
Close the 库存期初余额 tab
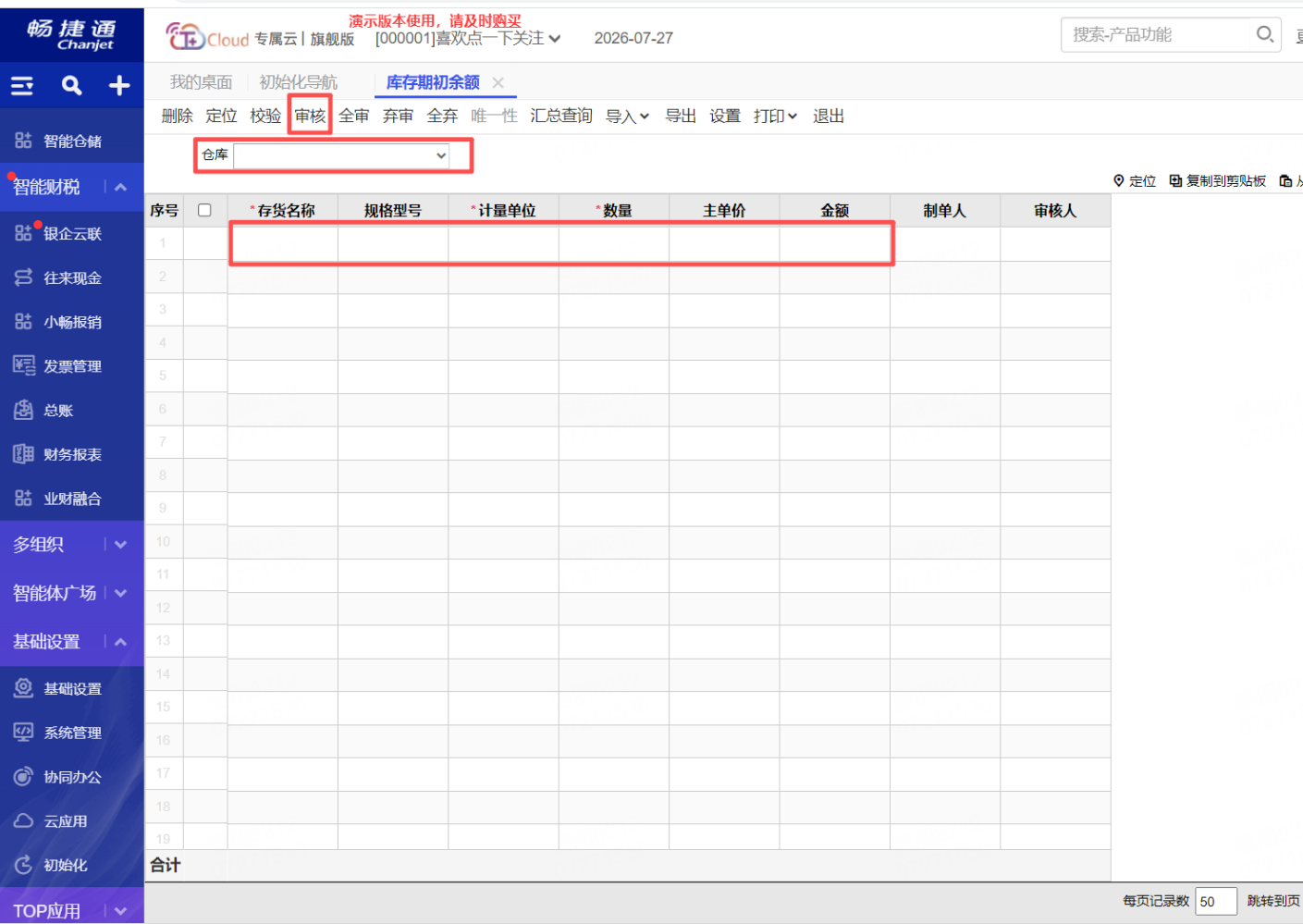click(498, 82)
